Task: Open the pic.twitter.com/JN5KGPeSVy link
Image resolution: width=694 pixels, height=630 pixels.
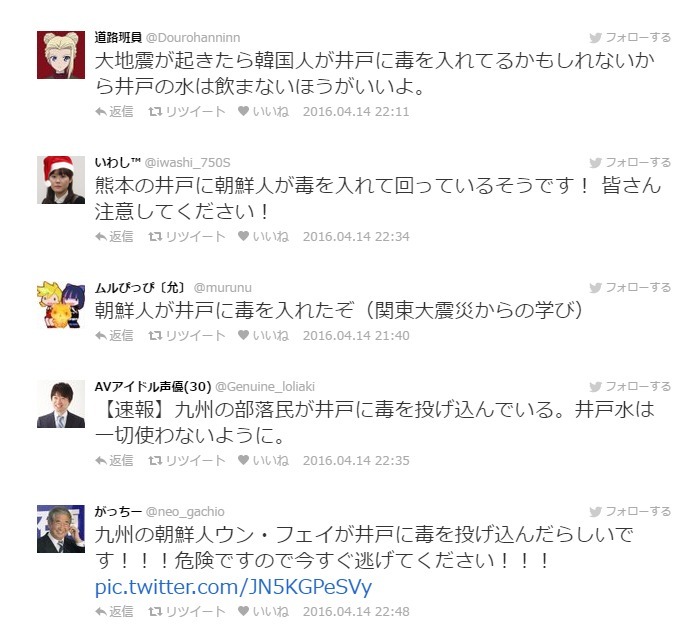Action: [x=233, y=587]
